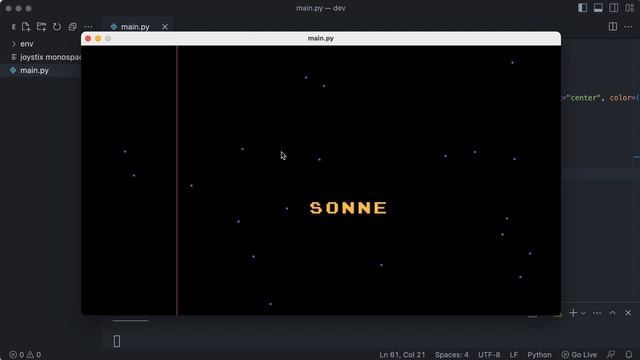
Task: Create a new file in the Explorer
Action: click(x=26, y=27)
